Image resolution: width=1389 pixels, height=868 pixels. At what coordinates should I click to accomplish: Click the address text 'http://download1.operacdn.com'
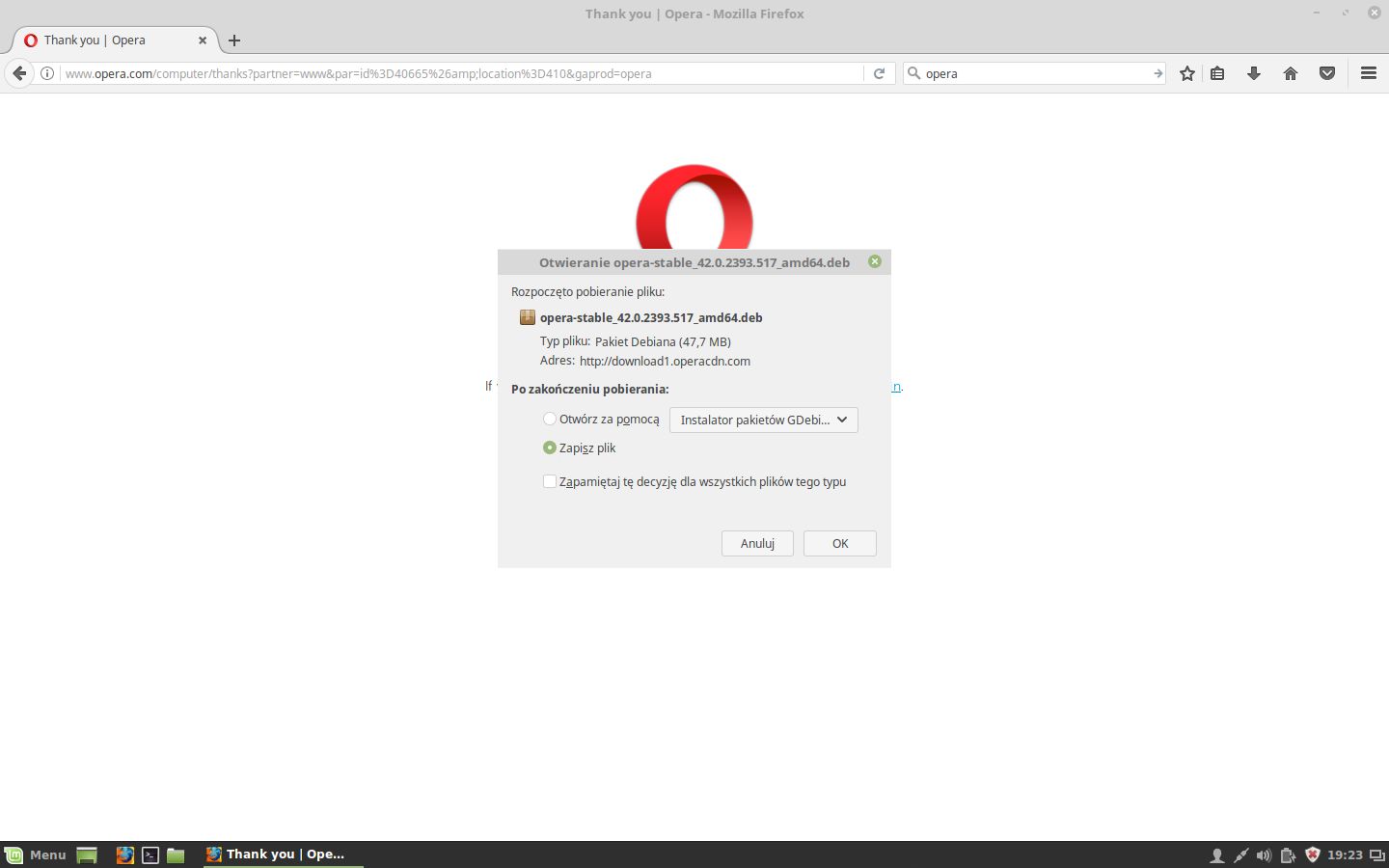click(665, 361)
